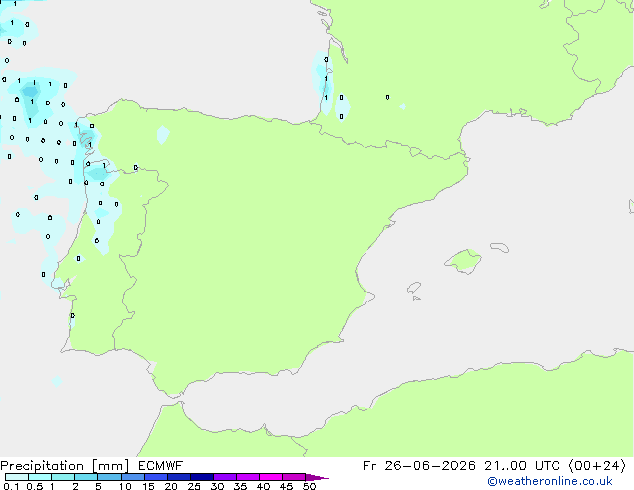Select the 45 mm legend color swatch

tap(294, 477)
